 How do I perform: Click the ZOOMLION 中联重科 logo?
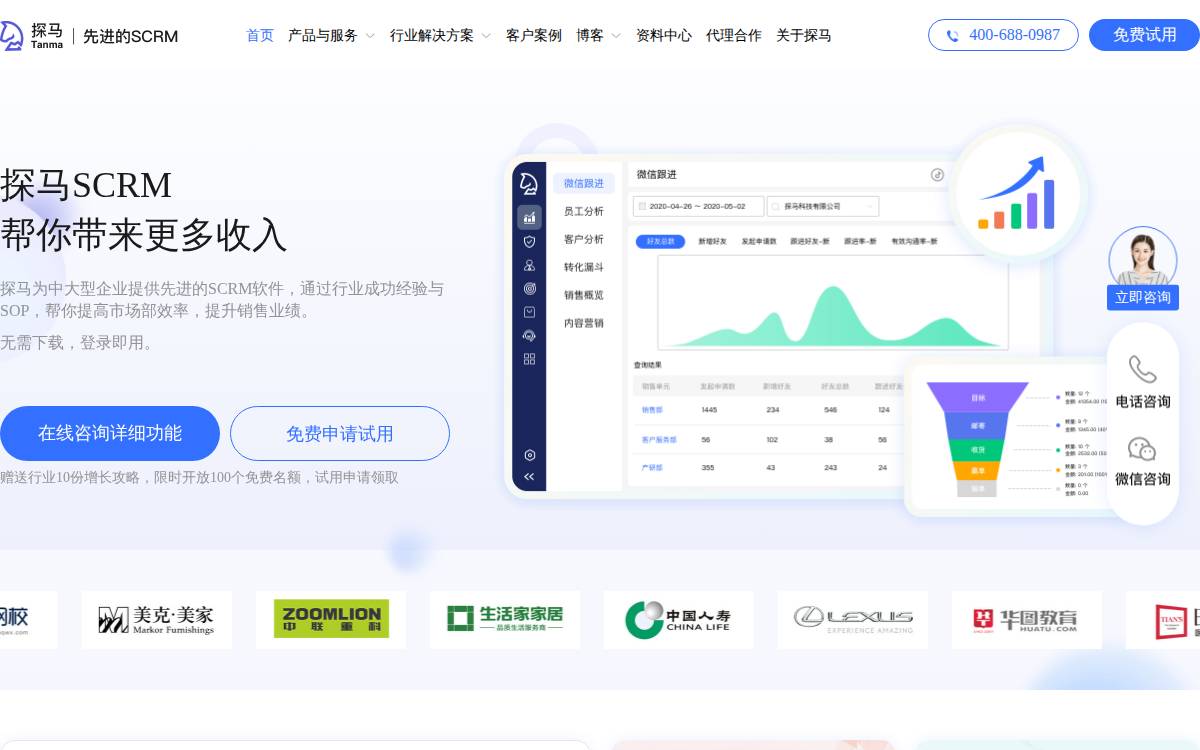[331, 620]
